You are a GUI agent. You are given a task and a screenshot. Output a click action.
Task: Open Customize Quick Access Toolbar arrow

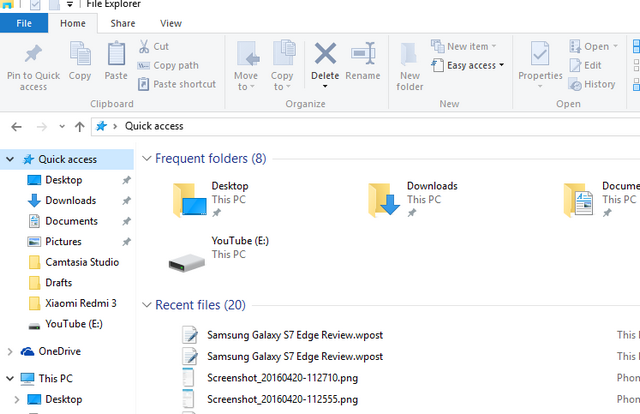tap(70, 5)
